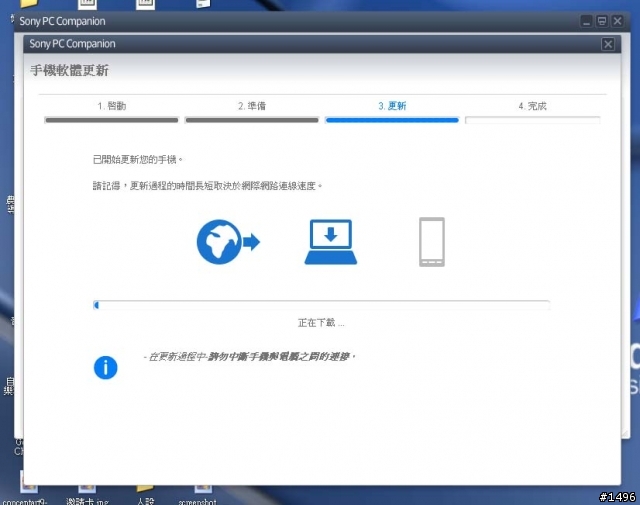
Task: Close the outer Sony PC Companion window
Action: 618,21
